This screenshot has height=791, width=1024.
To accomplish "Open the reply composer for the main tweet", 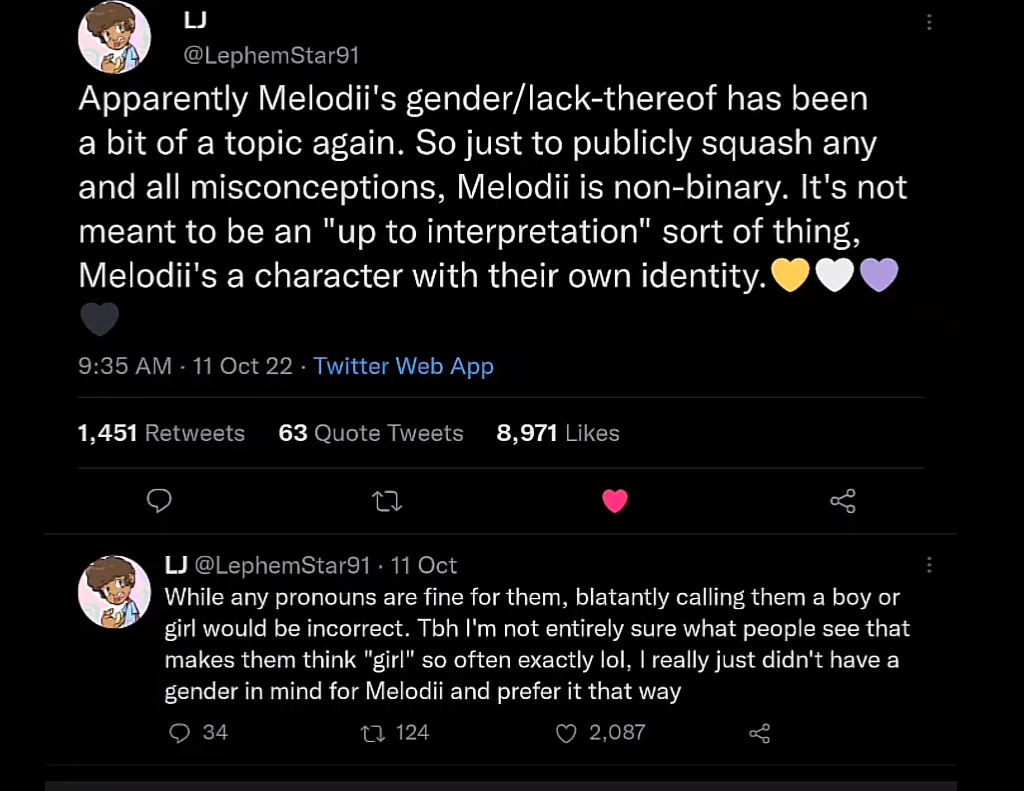I will click(x=159, y=501).
